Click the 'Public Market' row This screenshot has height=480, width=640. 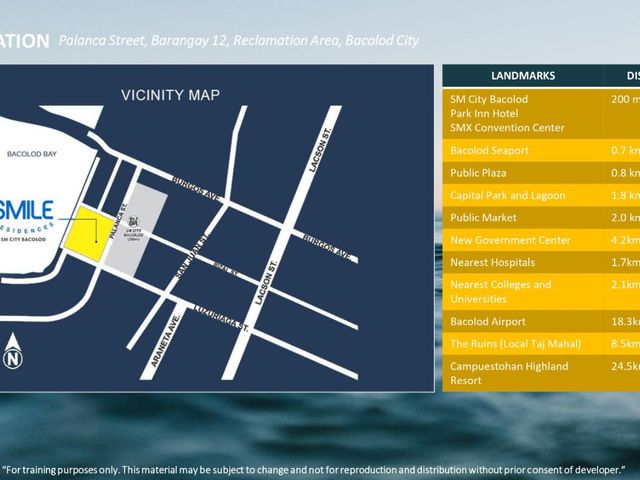(541, 218)
